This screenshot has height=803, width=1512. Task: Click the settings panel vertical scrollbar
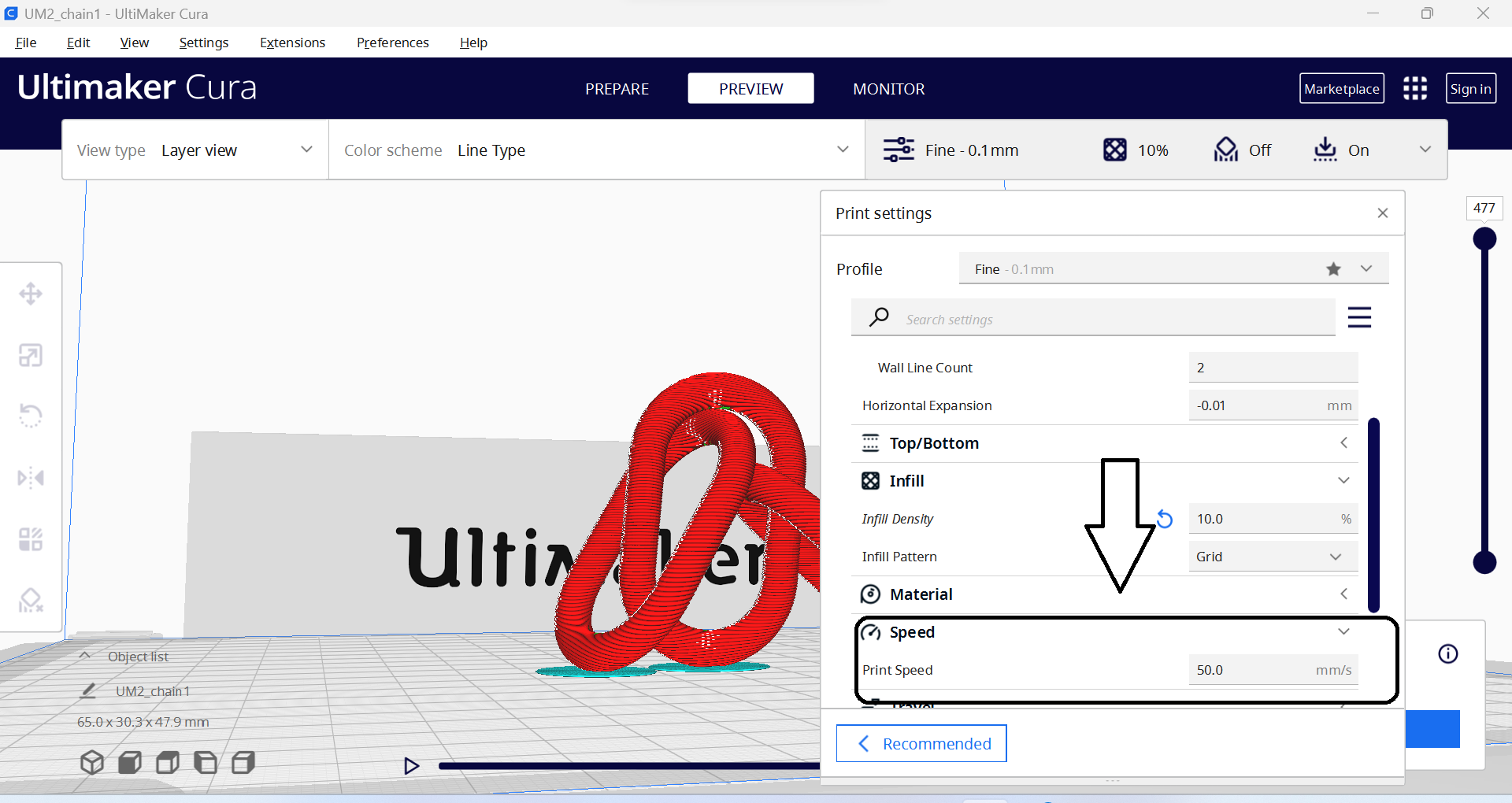click(1373, 515)
